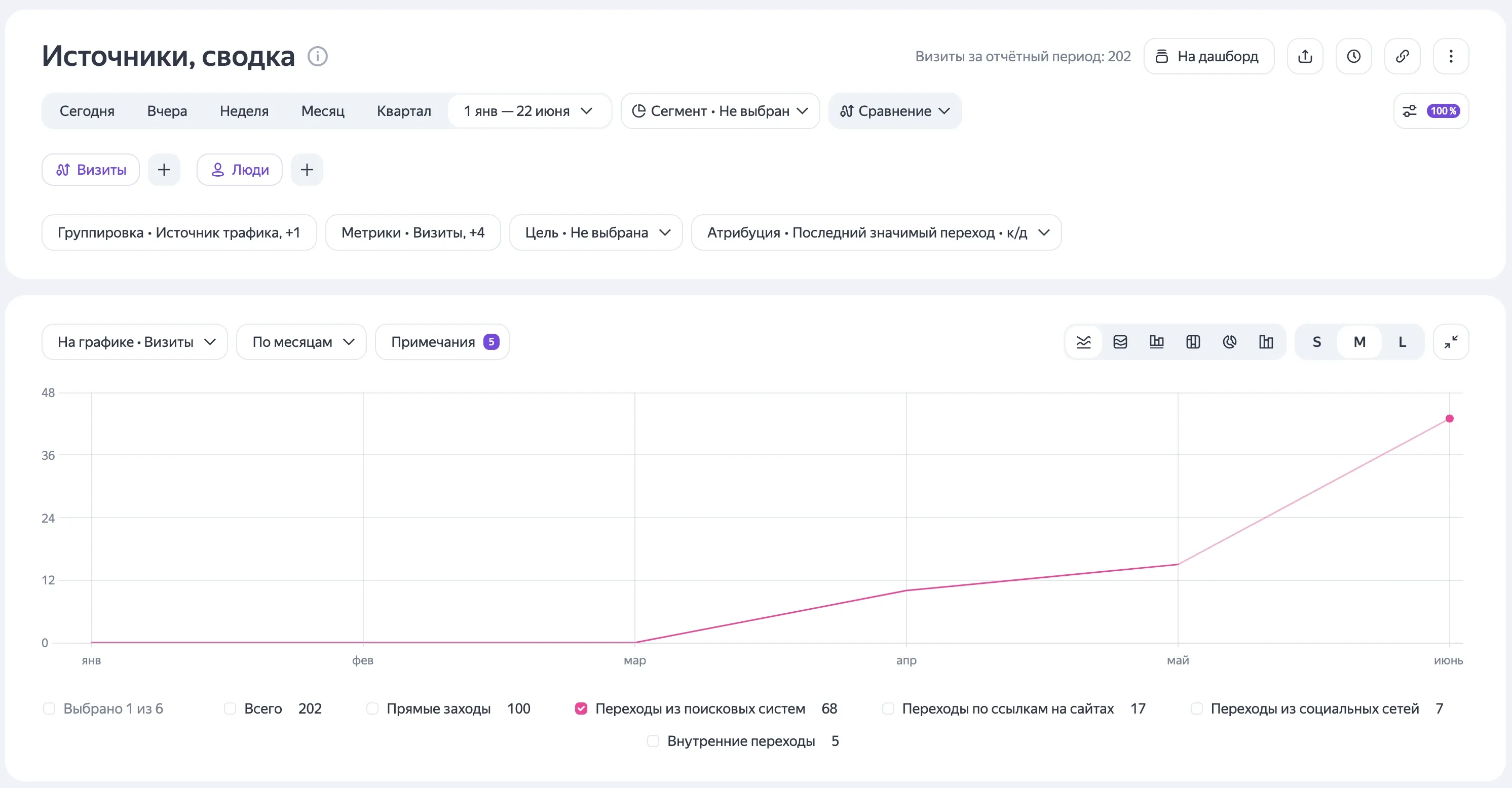Switch period to Квартал
Screen dimensions: 1512x788
404,111
